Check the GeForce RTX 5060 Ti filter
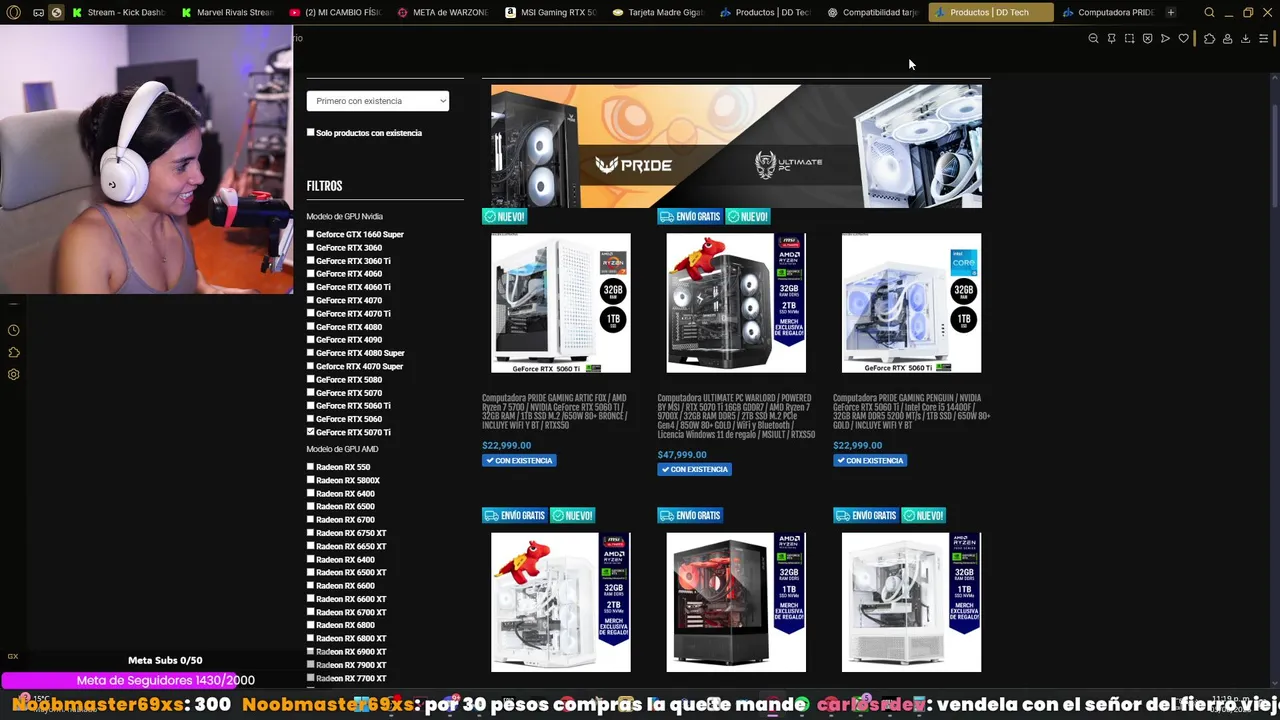The image size is (1280, 720). [x=310, y=406]
